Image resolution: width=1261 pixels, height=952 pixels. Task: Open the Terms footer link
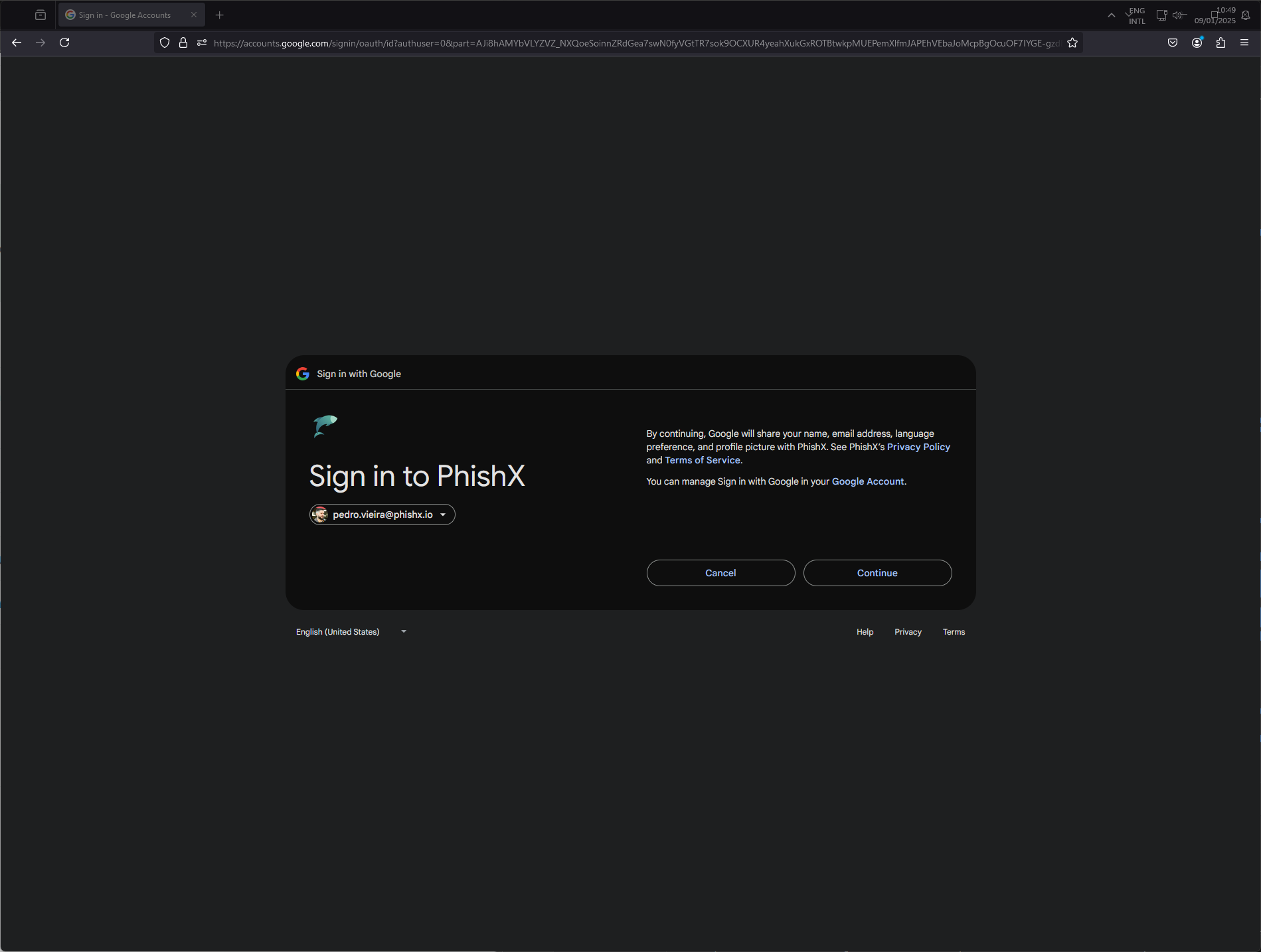point(954,632)
